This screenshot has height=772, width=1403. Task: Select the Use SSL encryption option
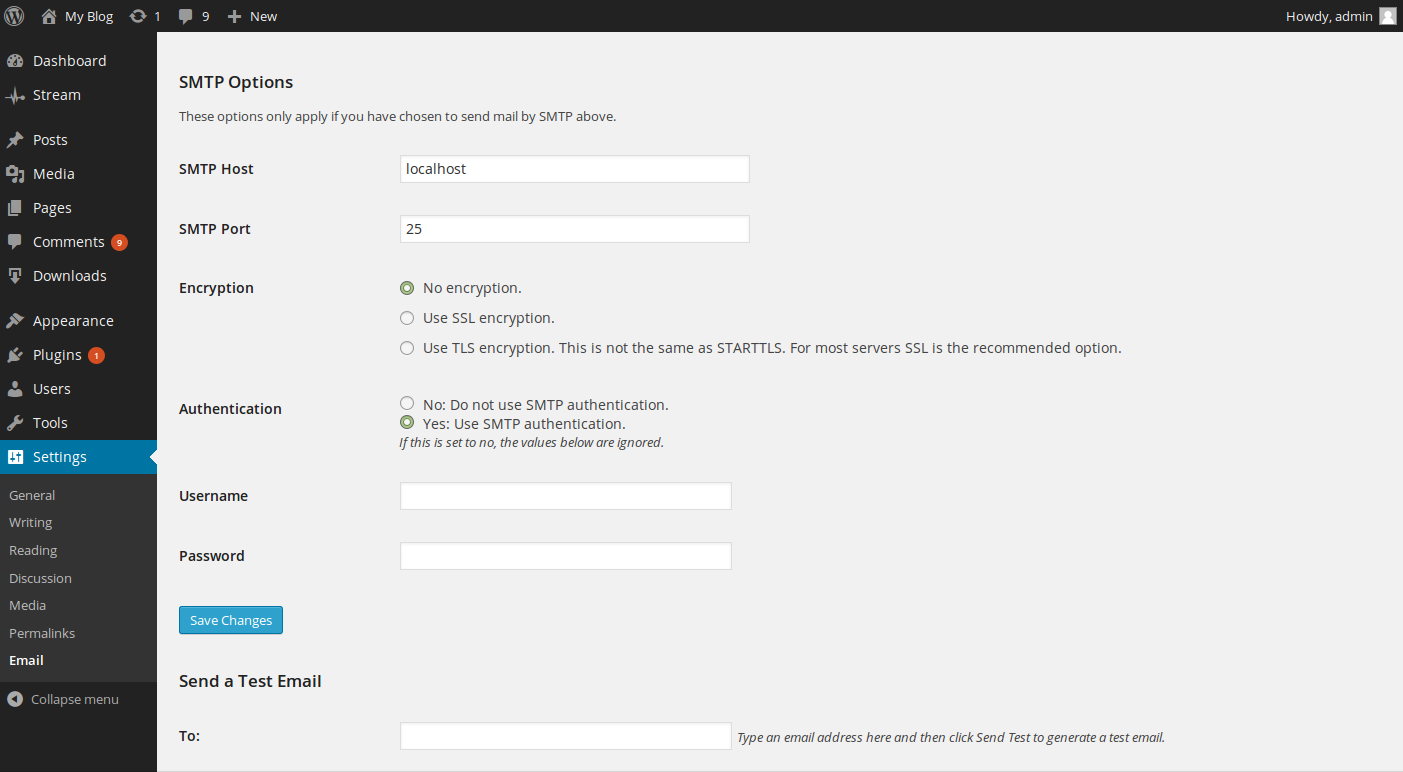tap(407, 318)
